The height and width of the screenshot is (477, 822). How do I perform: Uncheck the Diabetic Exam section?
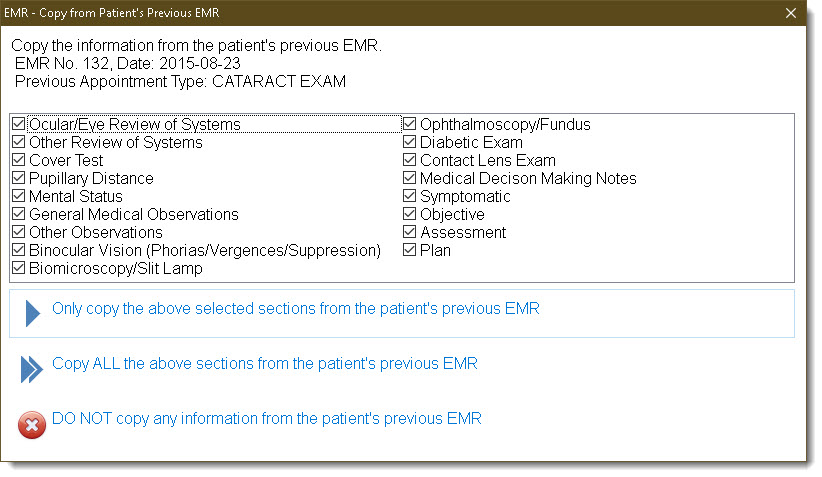tap(409, 142)
